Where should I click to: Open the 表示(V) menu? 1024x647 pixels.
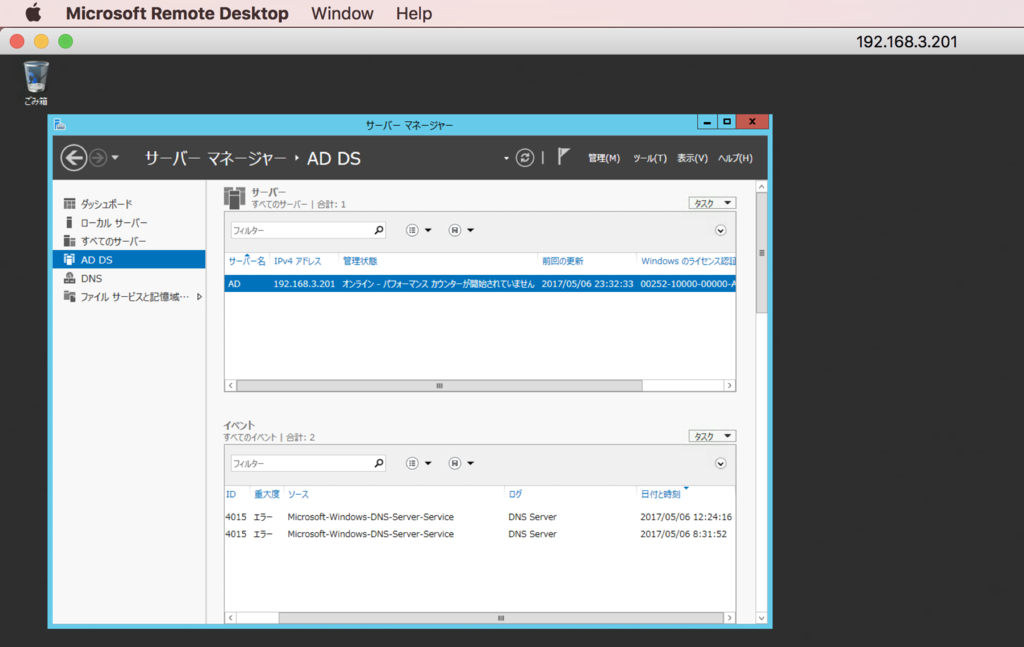click(692, 158)
